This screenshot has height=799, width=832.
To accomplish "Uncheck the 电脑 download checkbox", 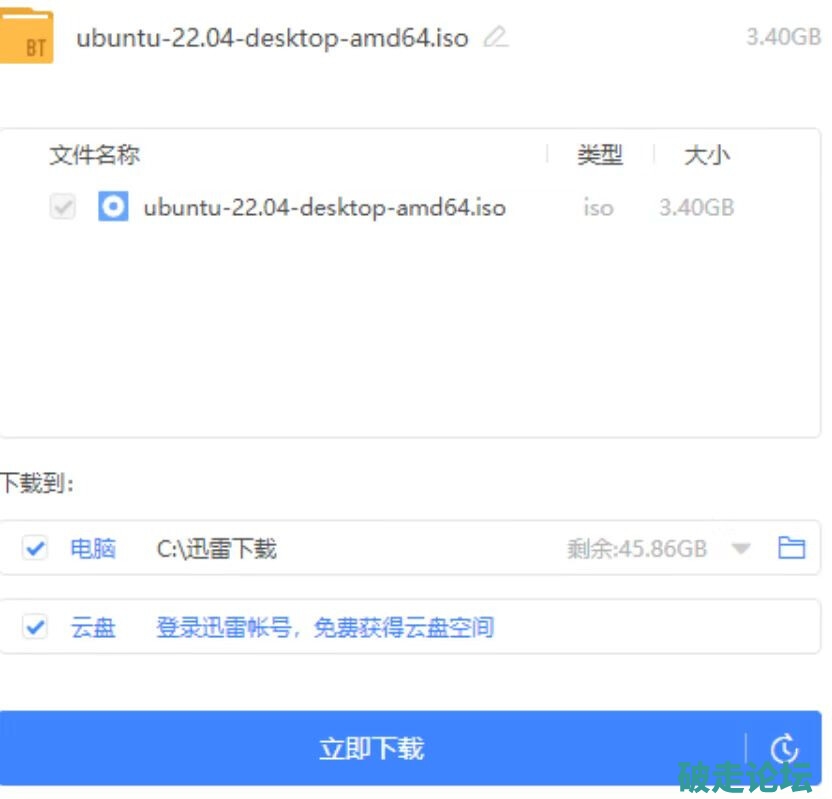I will coord(35,548).
